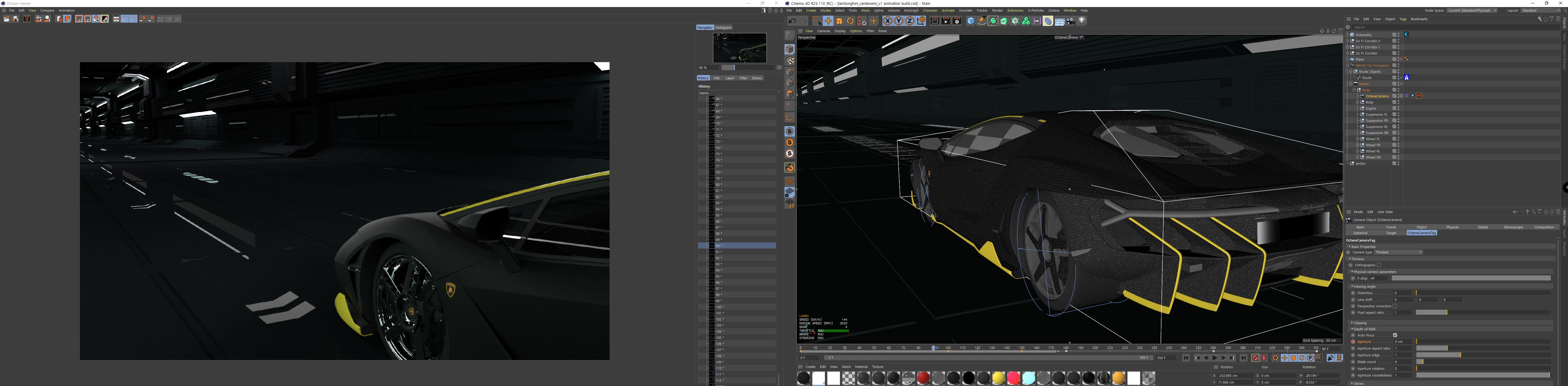Select the Coord. attribute tab
This screenshot has width=1568, height=386.
(1392, 227)
